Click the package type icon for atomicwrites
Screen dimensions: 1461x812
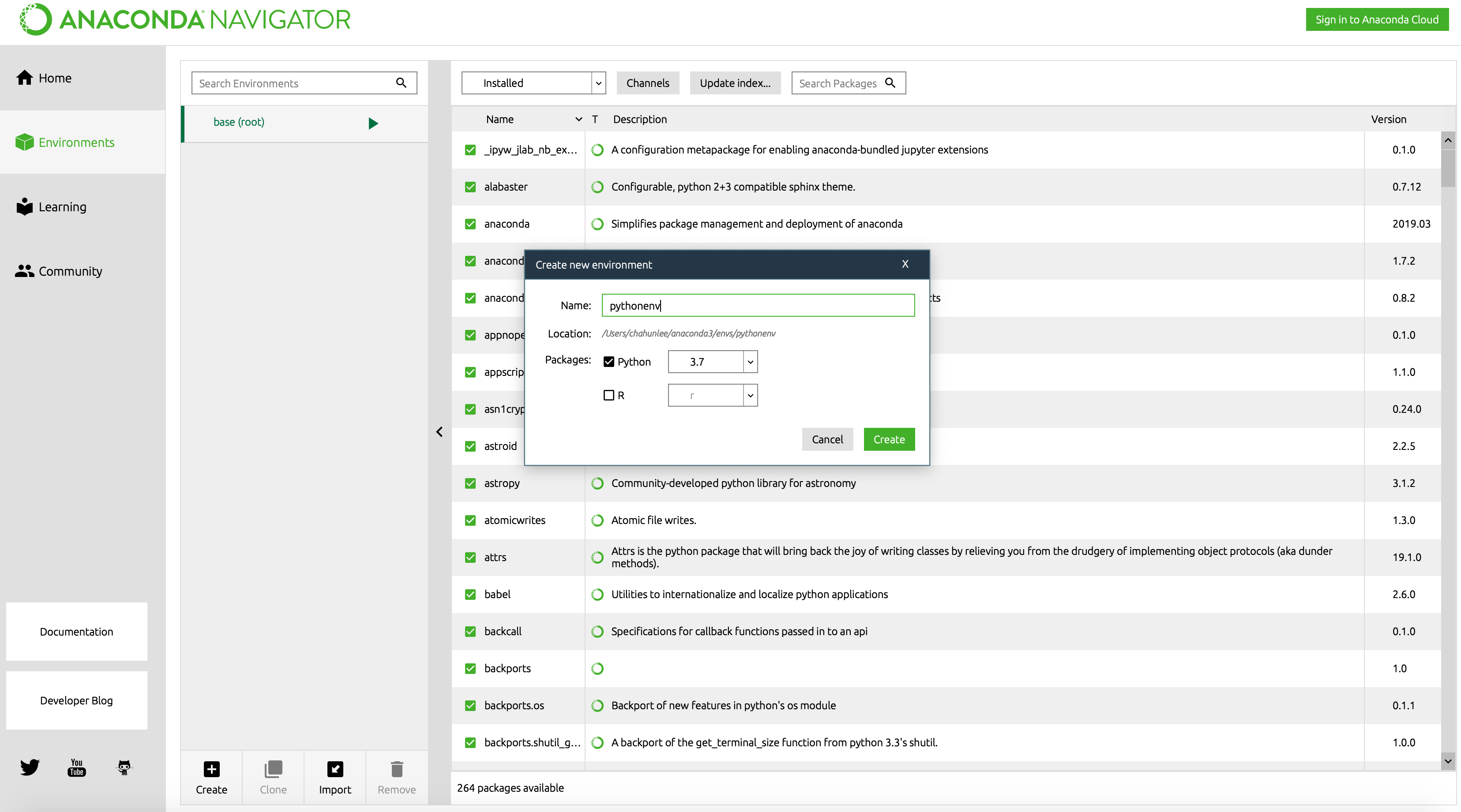[597, 520]
